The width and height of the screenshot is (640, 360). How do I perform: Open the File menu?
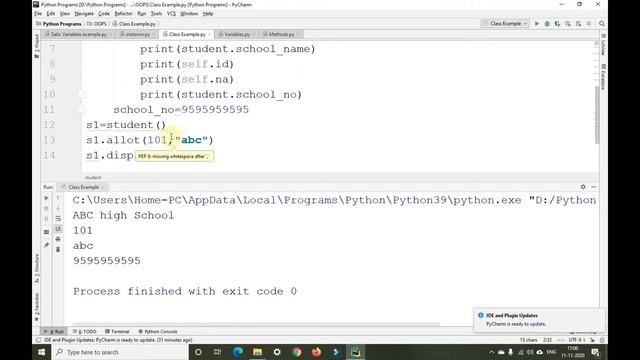38,13
